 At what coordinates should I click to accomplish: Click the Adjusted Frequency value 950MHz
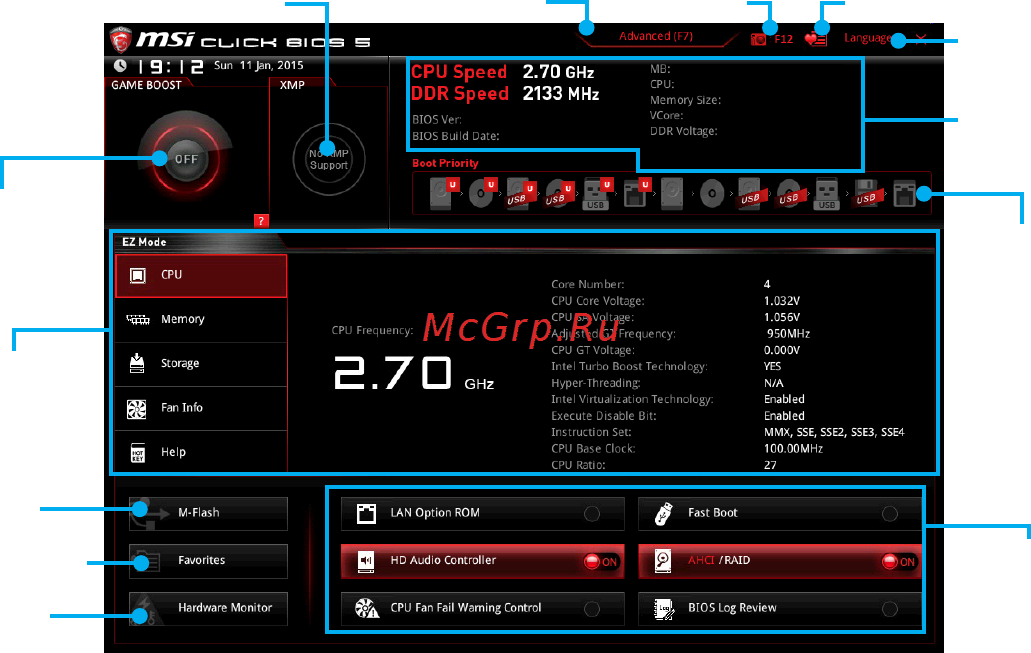[788, 333]
